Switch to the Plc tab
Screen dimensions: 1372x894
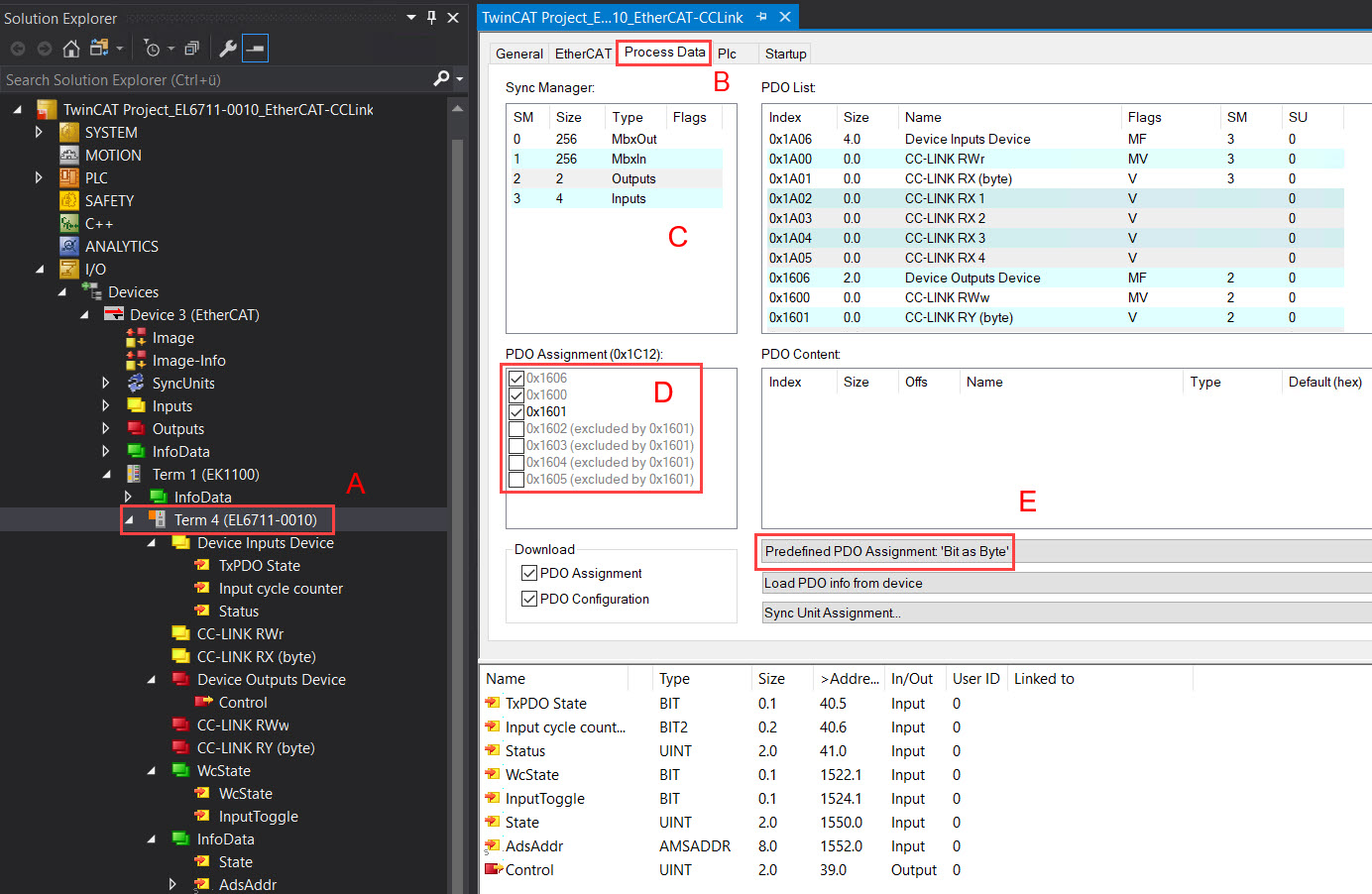[727, 54]
